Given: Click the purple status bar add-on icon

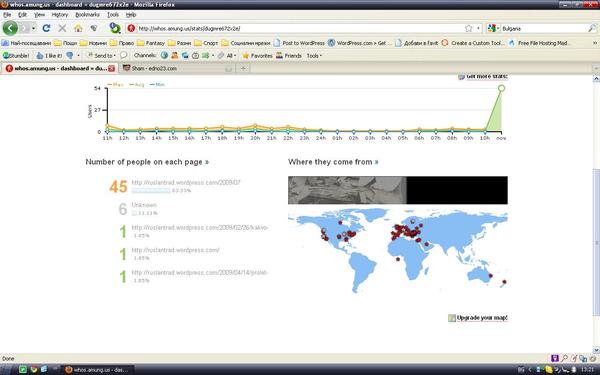Looking at the screenshot, I should (554, 359).
